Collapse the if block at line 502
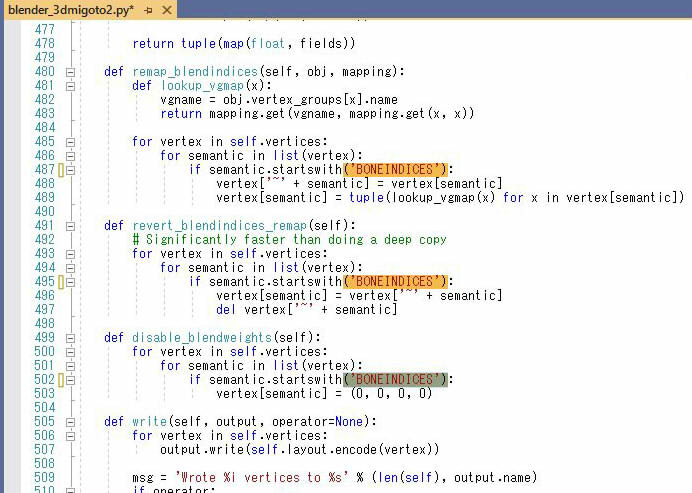 click(70, 380)
